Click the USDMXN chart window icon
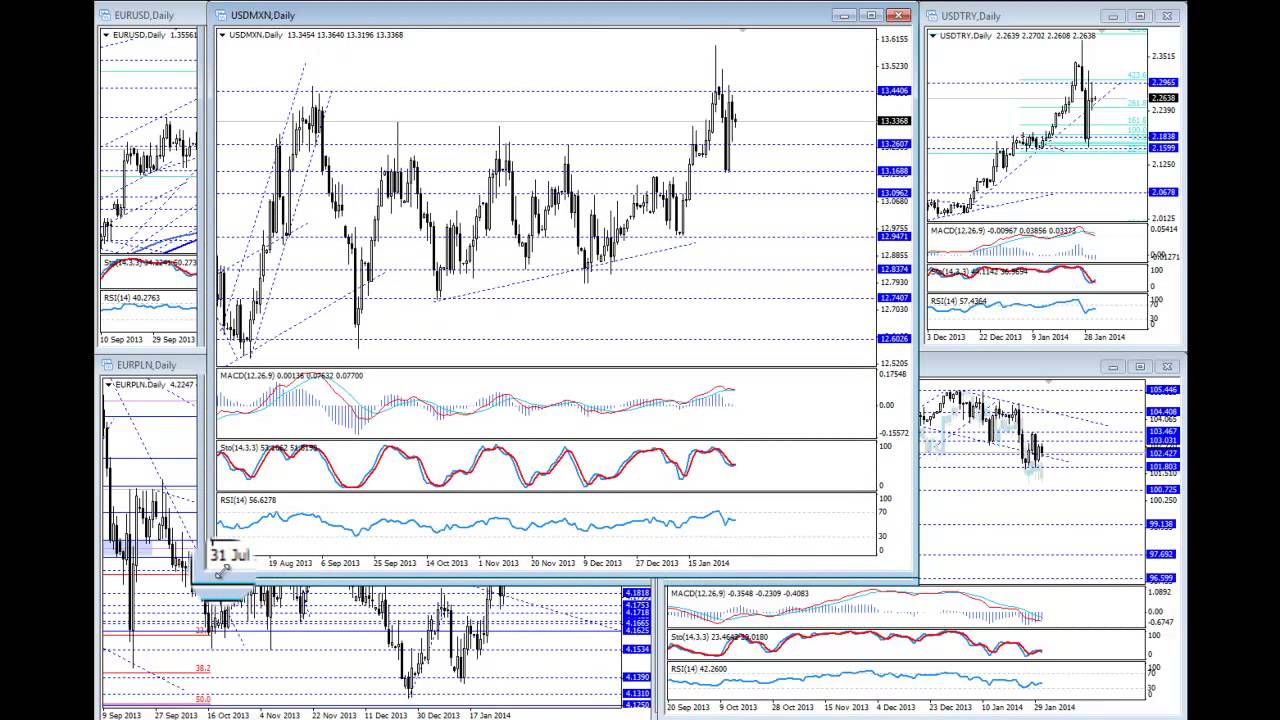 (x=220, y=15)
